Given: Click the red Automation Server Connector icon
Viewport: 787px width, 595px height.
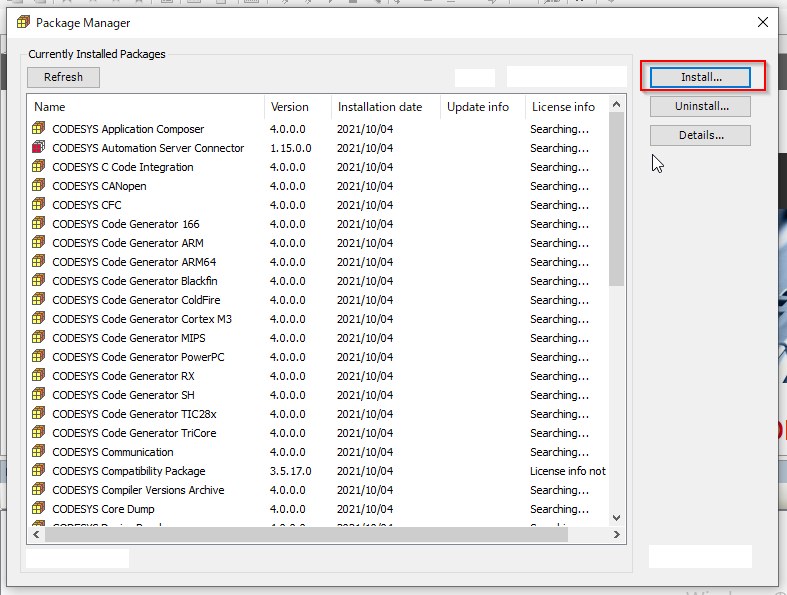Looking at the screenshot, I should tap(39, 147).
